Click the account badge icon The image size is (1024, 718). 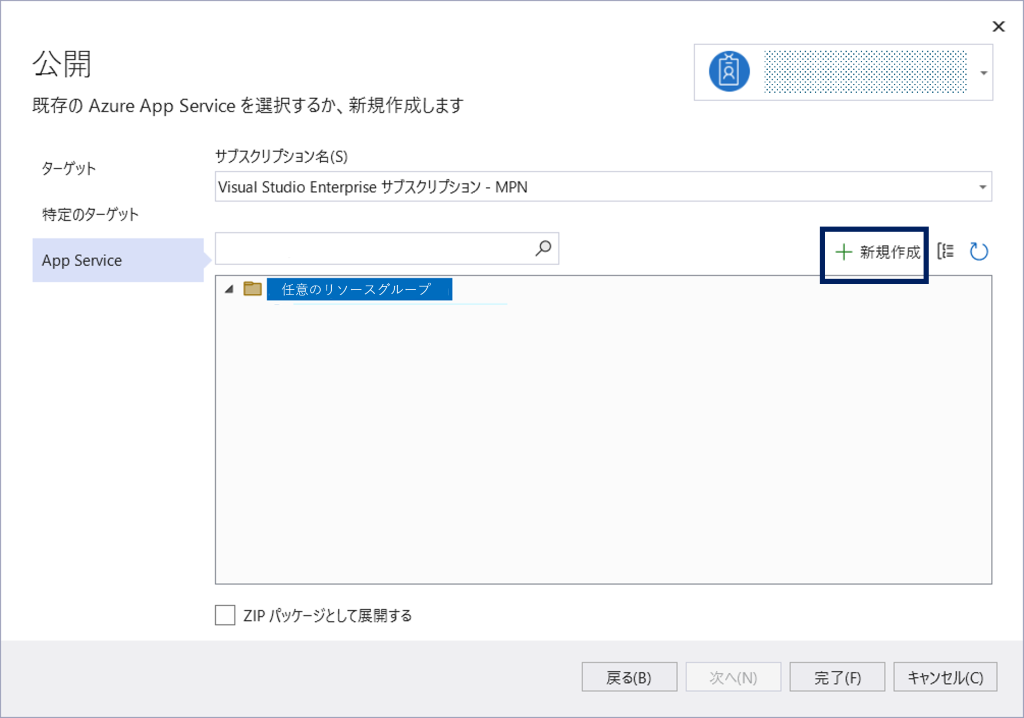click(729, 71)
